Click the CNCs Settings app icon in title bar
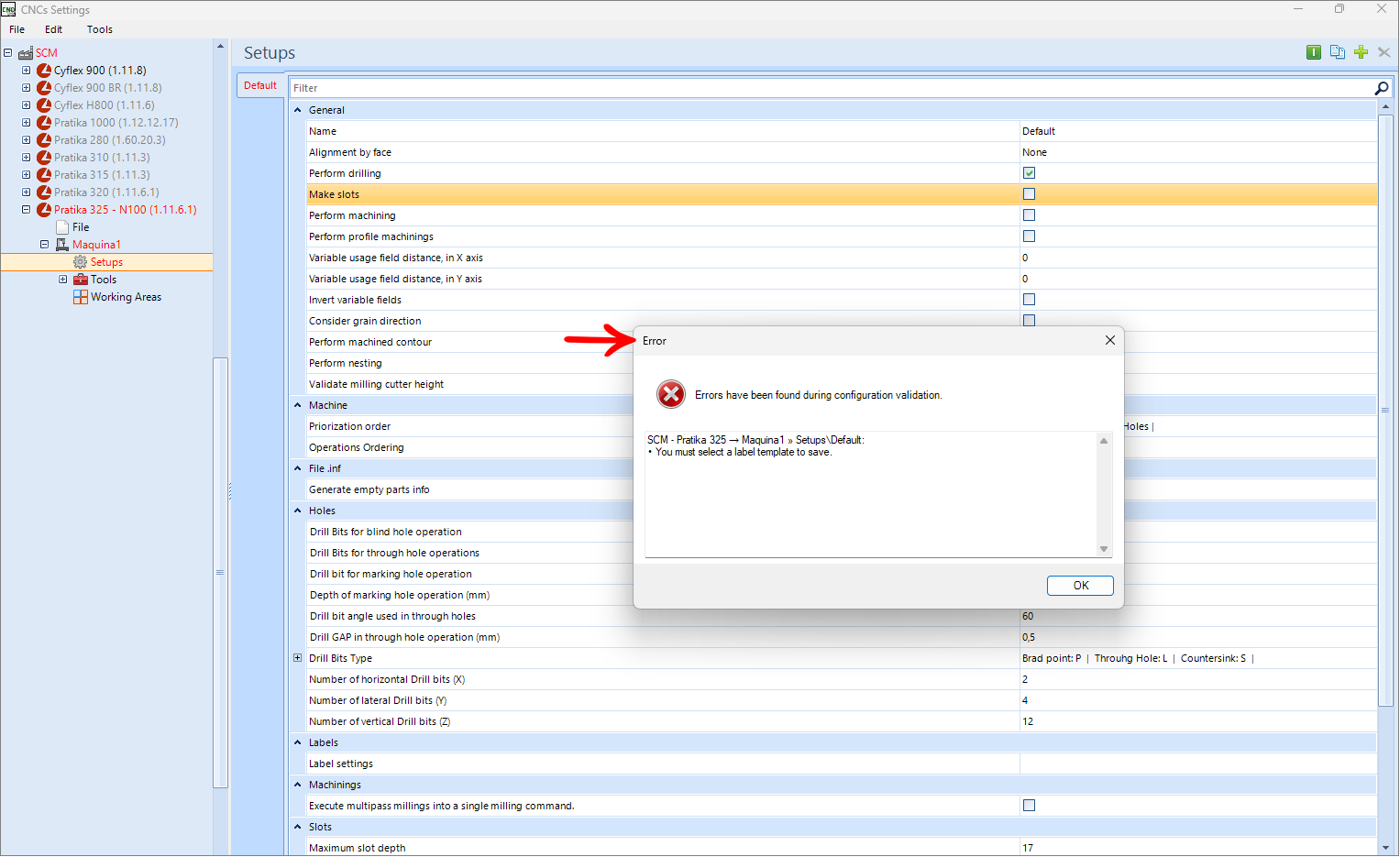This screenshot has height=857, width=1400. point(8,9)
